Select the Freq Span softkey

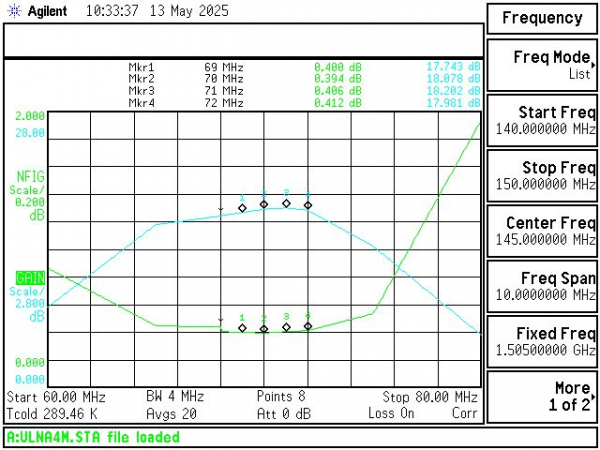tap(542, 286)
